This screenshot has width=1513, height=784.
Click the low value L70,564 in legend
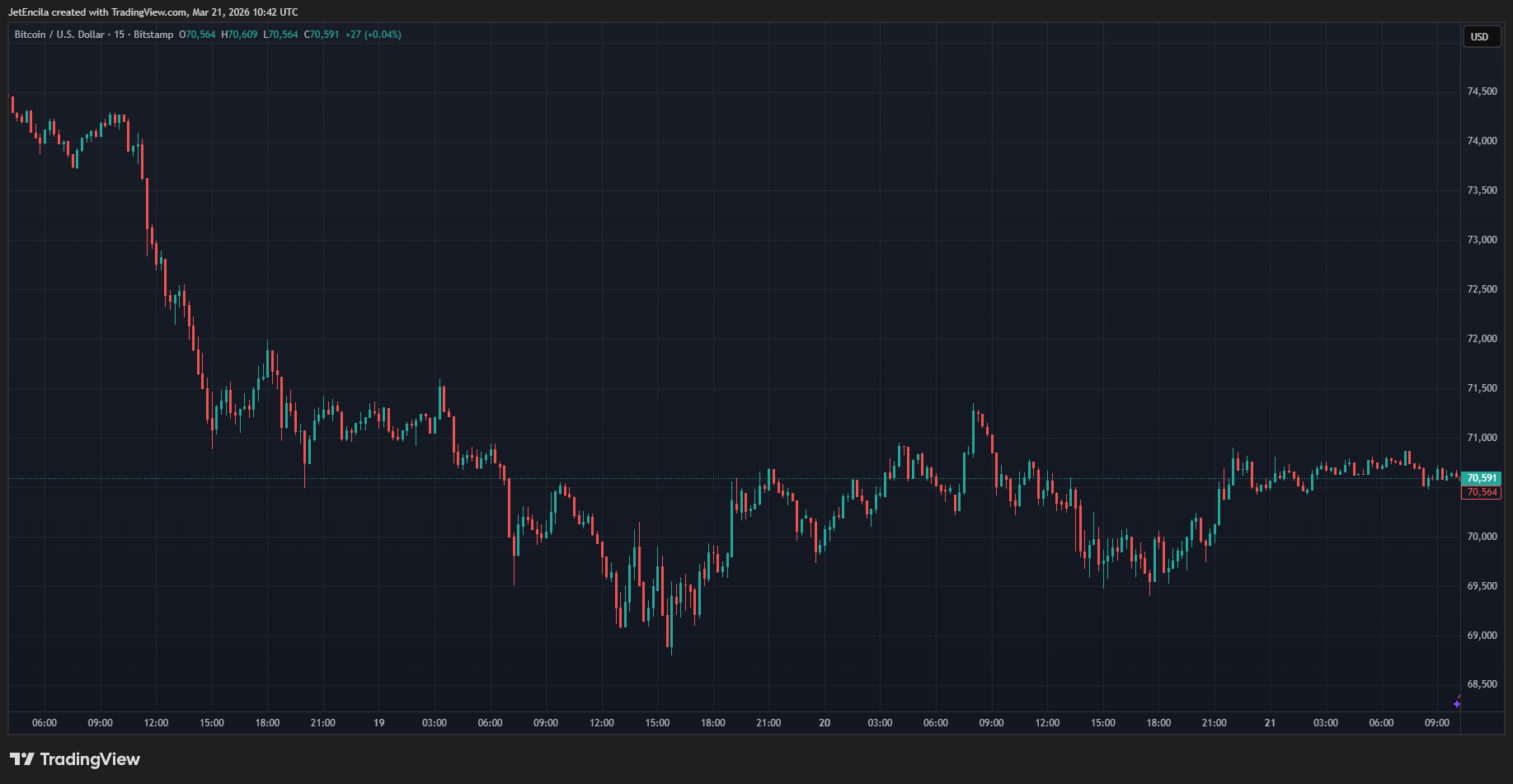click(281, 35)
